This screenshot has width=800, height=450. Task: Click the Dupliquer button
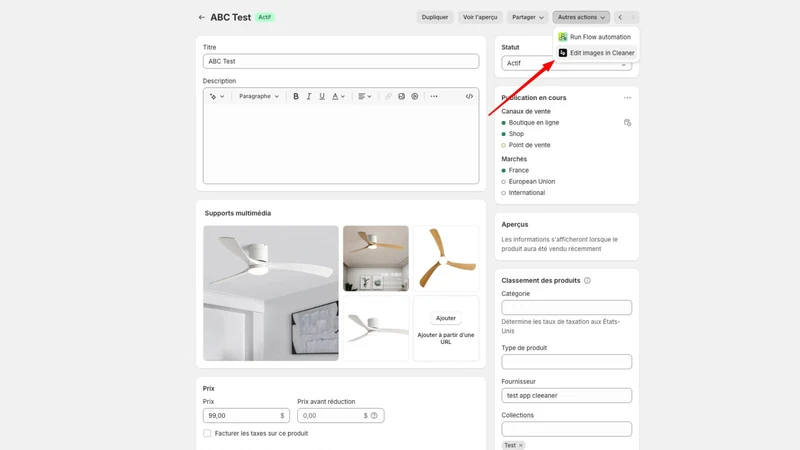tap(435, 17)
